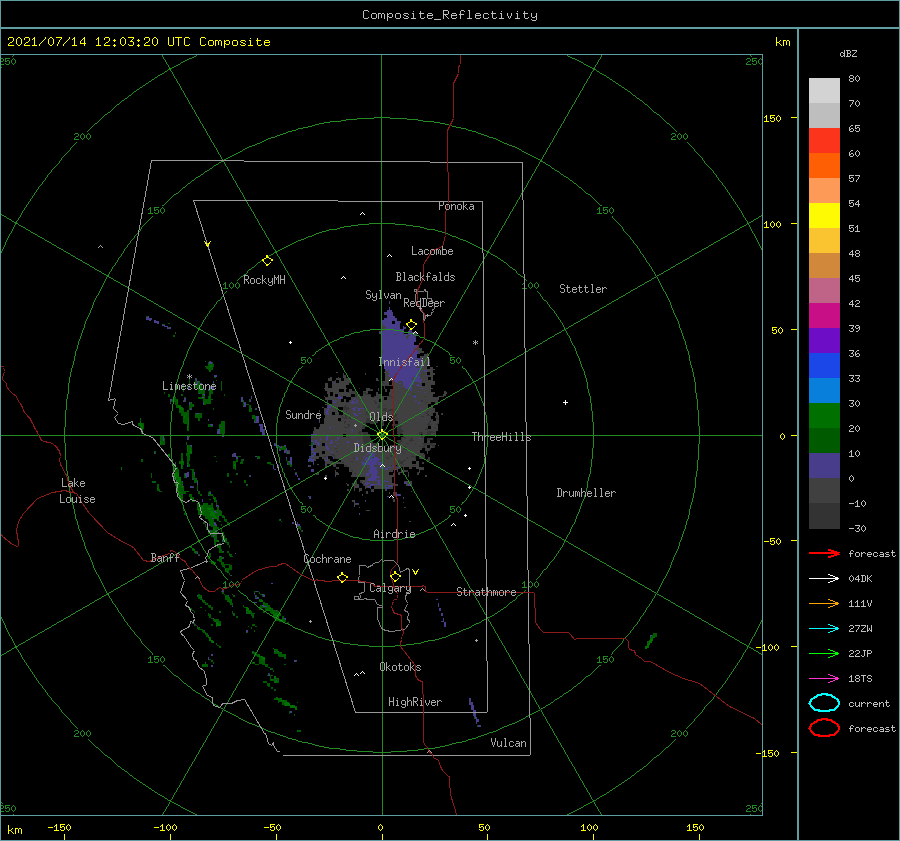This screenshot has width=900, height=841.
Task: Select the cyan 27ZW arrow icon
Action: click(x=824, y=629)
